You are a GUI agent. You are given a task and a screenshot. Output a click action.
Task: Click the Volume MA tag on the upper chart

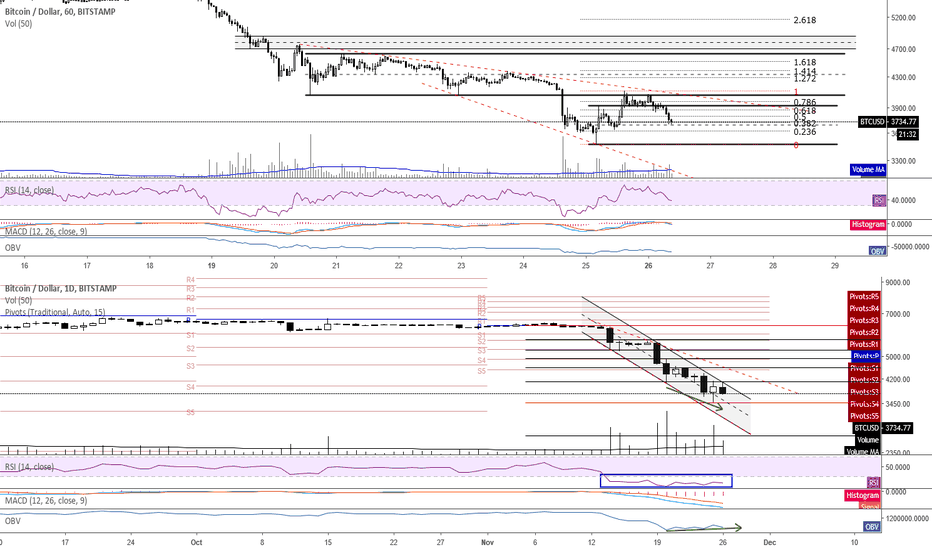(868, 169)
